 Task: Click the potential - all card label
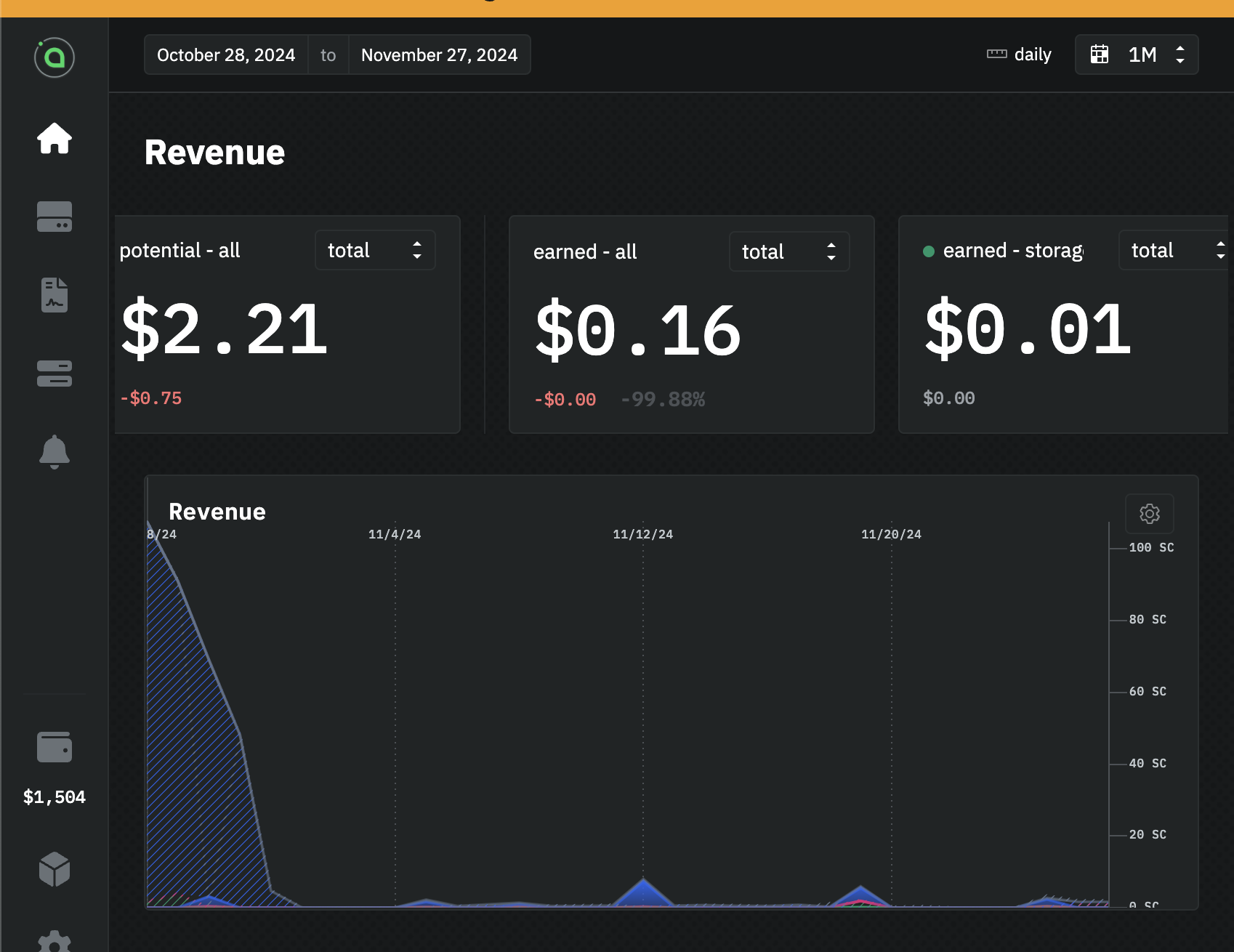(x=180, y=251)
